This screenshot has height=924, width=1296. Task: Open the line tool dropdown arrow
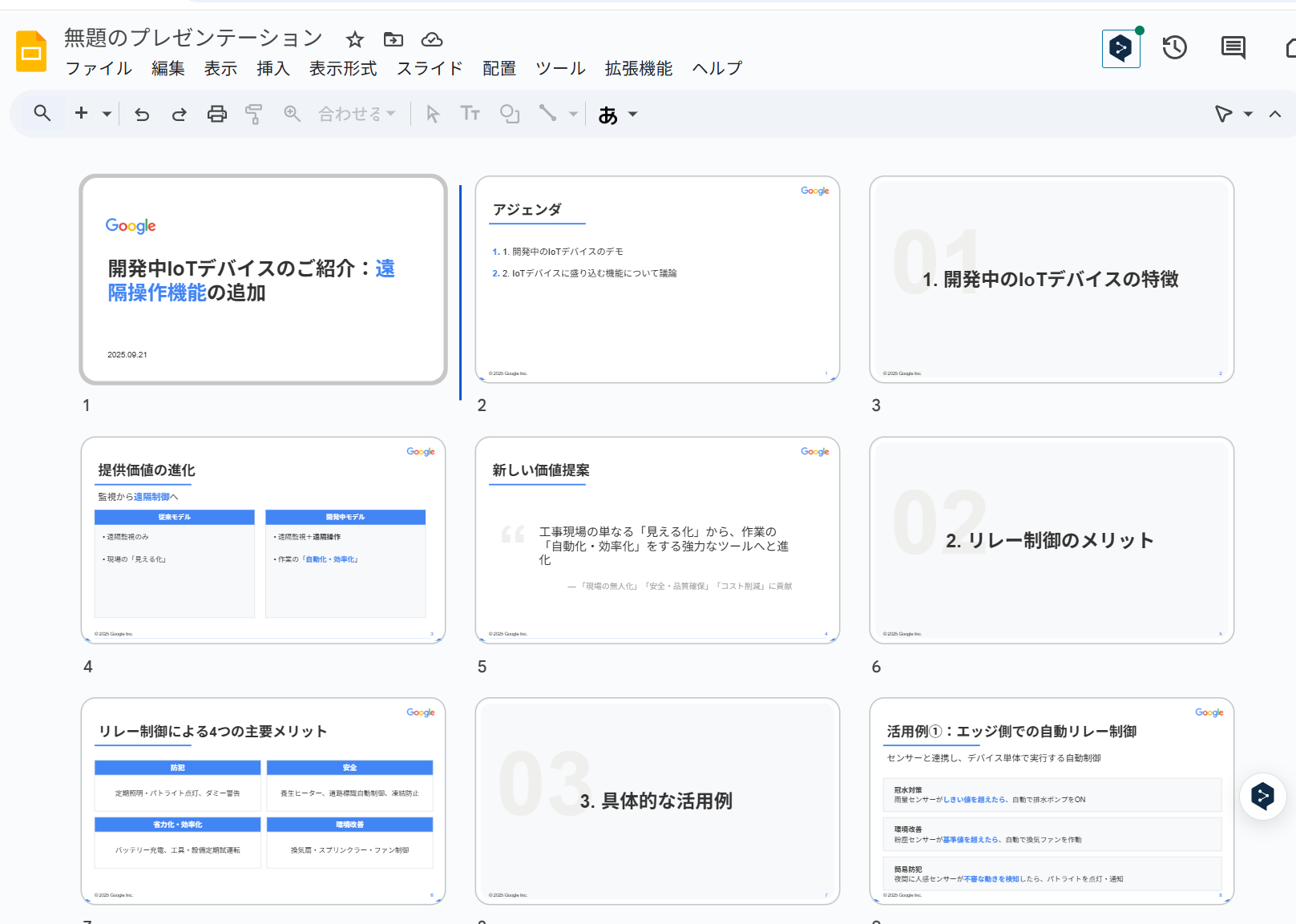[574, 114]
